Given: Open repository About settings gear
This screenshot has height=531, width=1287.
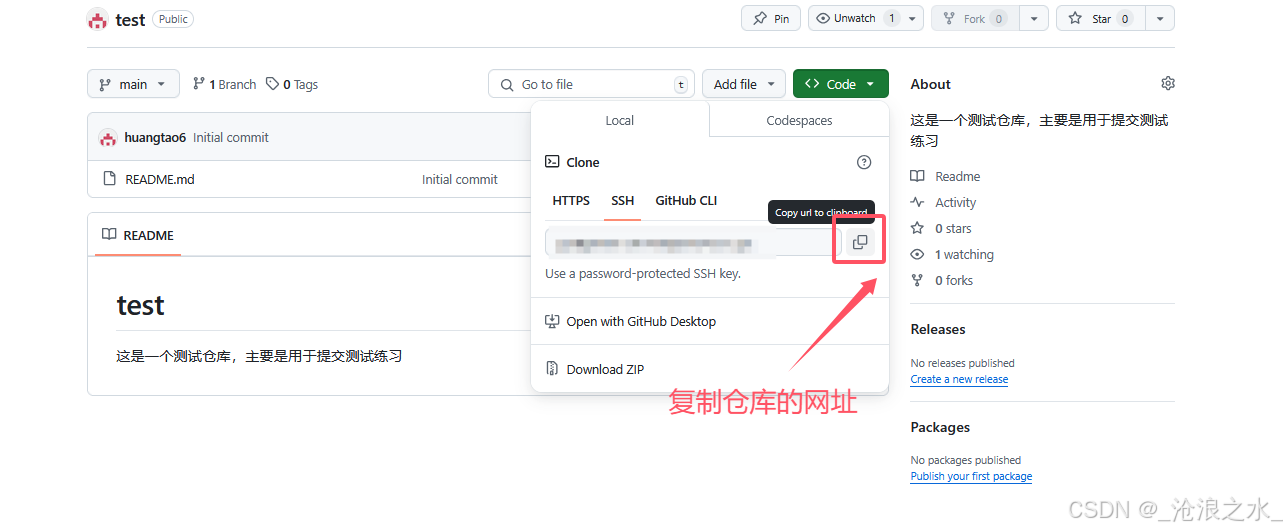Looking at the screenshot, I should pyautogui.click(x=1167, y=84).
